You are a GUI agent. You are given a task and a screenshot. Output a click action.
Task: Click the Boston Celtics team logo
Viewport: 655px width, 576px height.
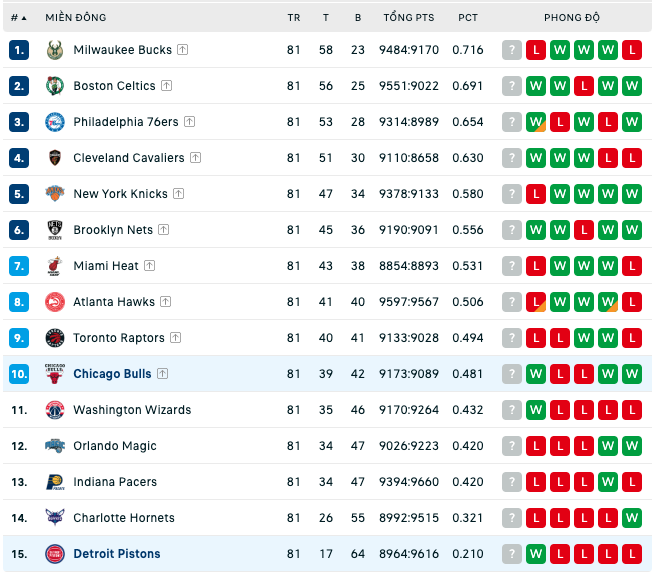[55, 86]
